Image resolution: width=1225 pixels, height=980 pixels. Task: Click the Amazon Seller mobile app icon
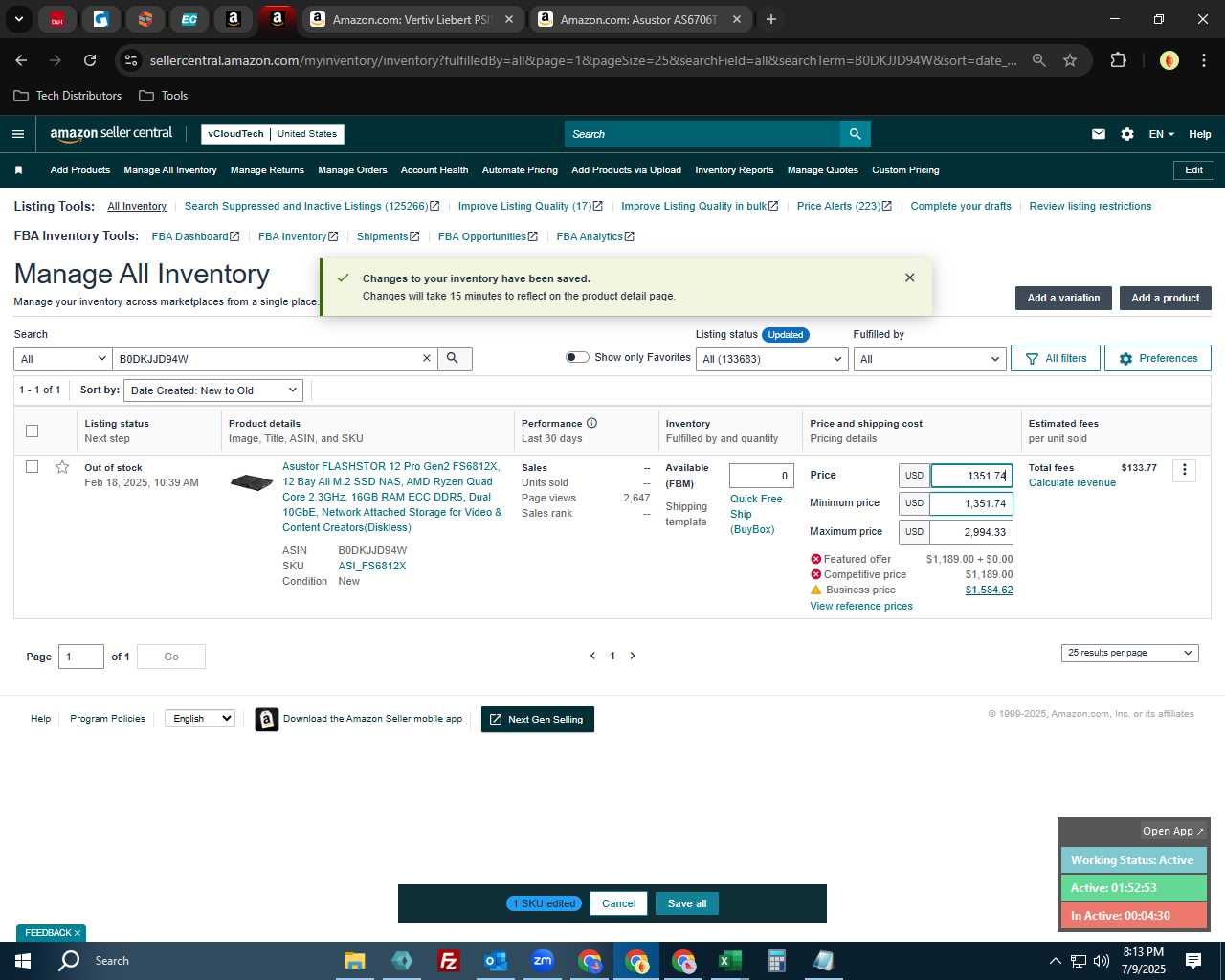(267, 719)
